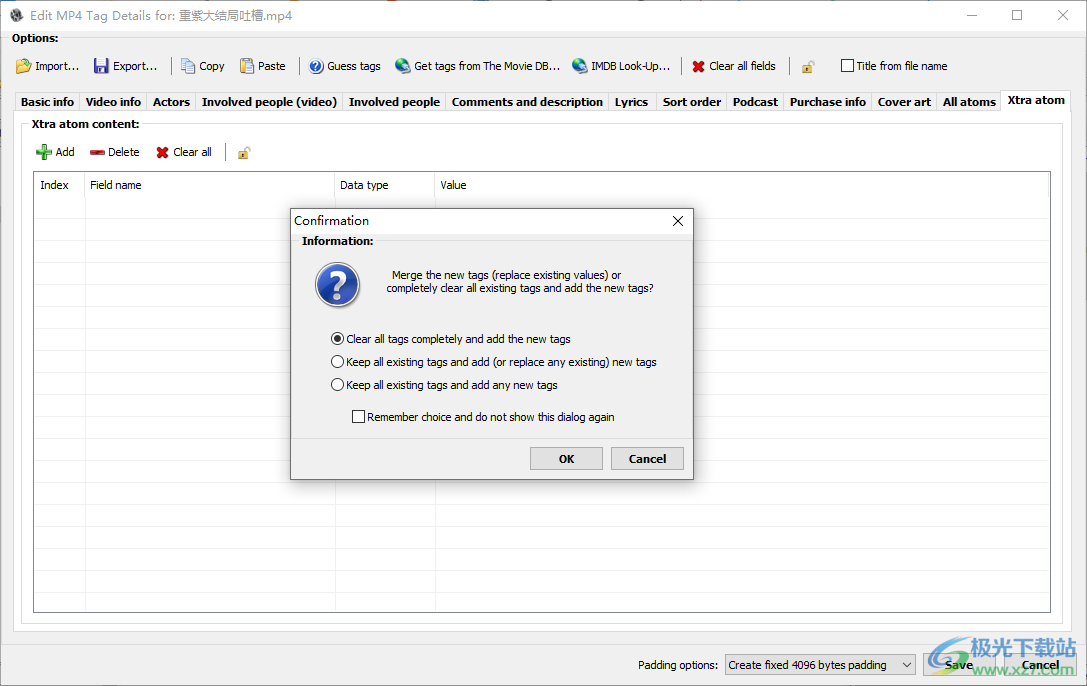Click the app icon in title bar
Image resolution: width=1087 pixels, height=686 pixels.
(x=17, y=15)
